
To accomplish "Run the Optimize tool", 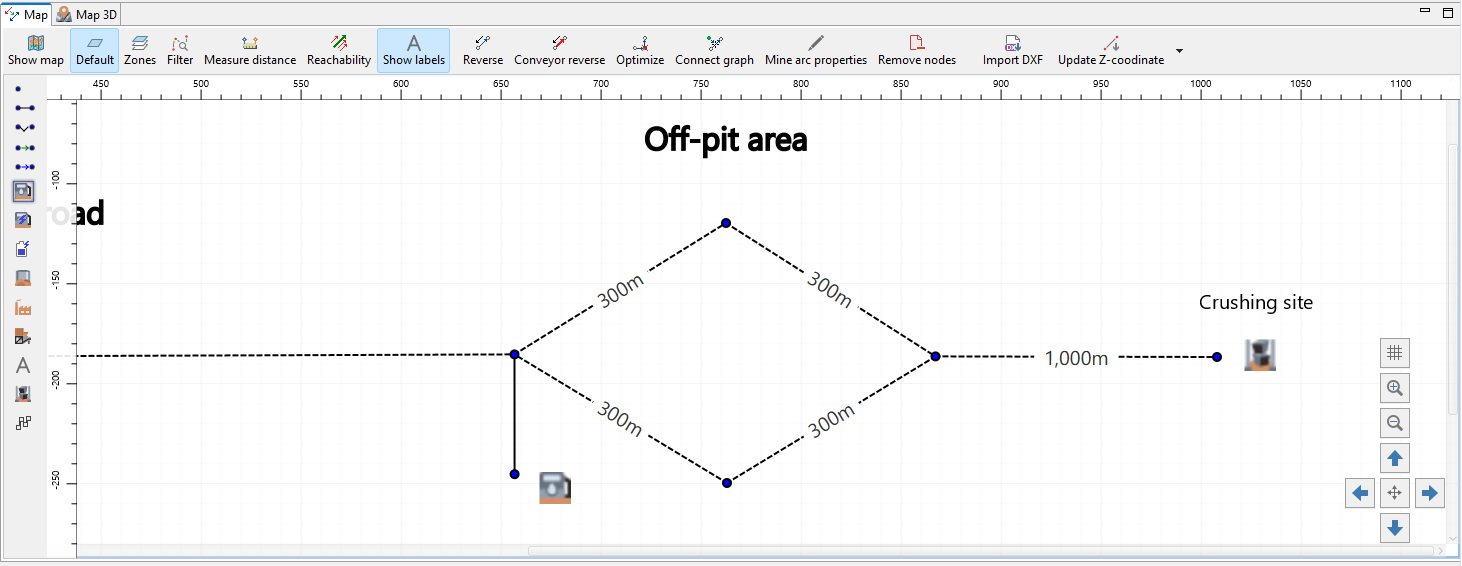I will tap(640, 50).
